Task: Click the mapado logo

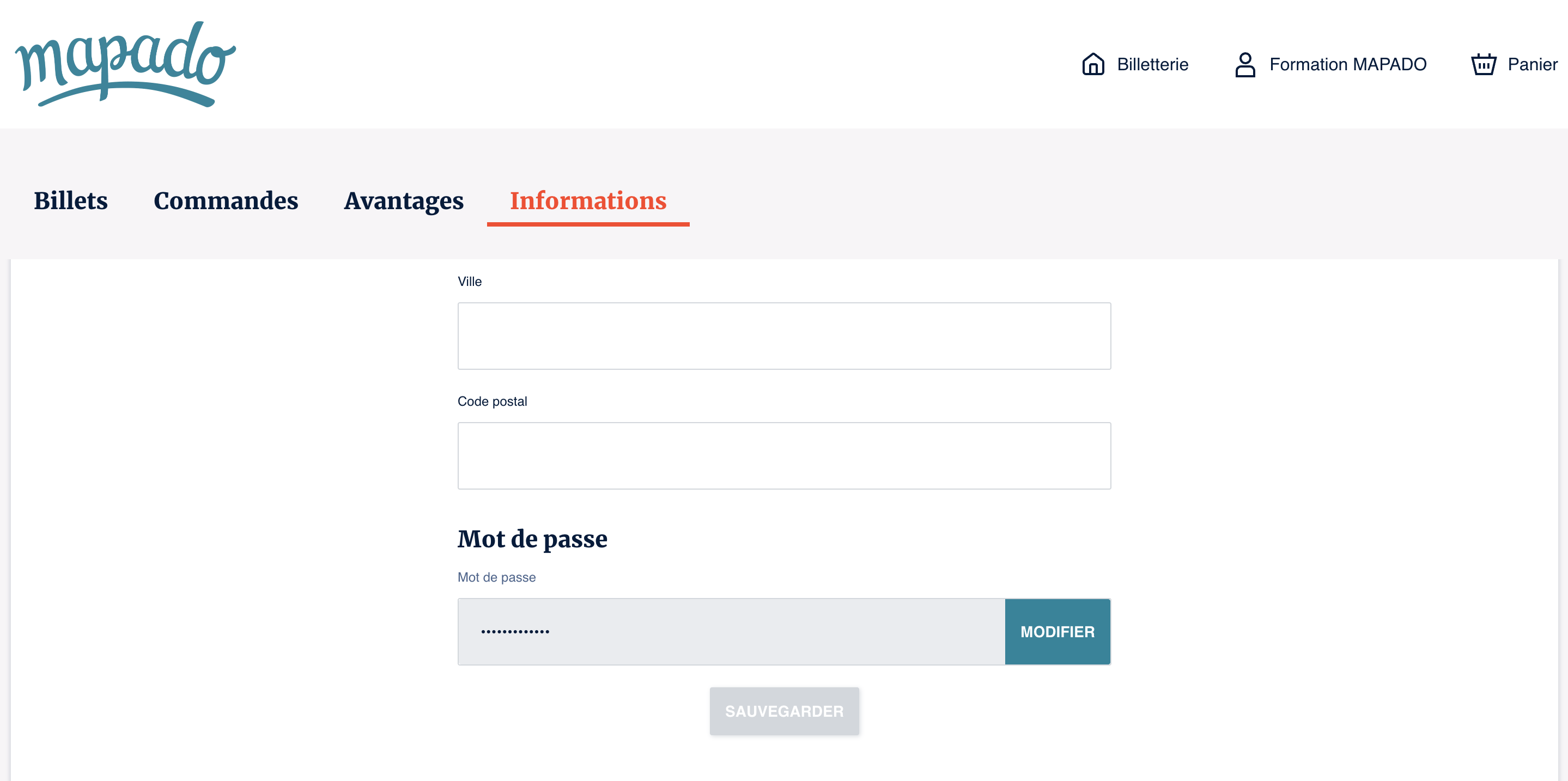Action: pos(125,64)
